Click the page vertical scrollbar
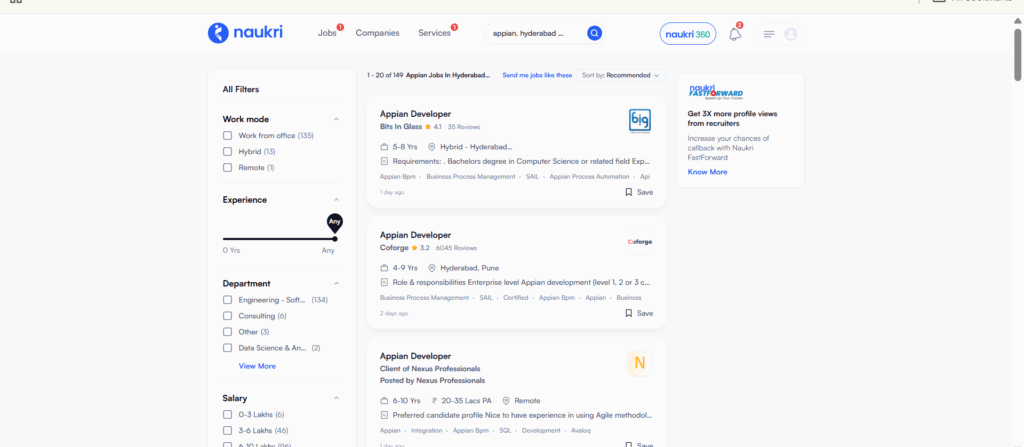 tap(1017, 55)
